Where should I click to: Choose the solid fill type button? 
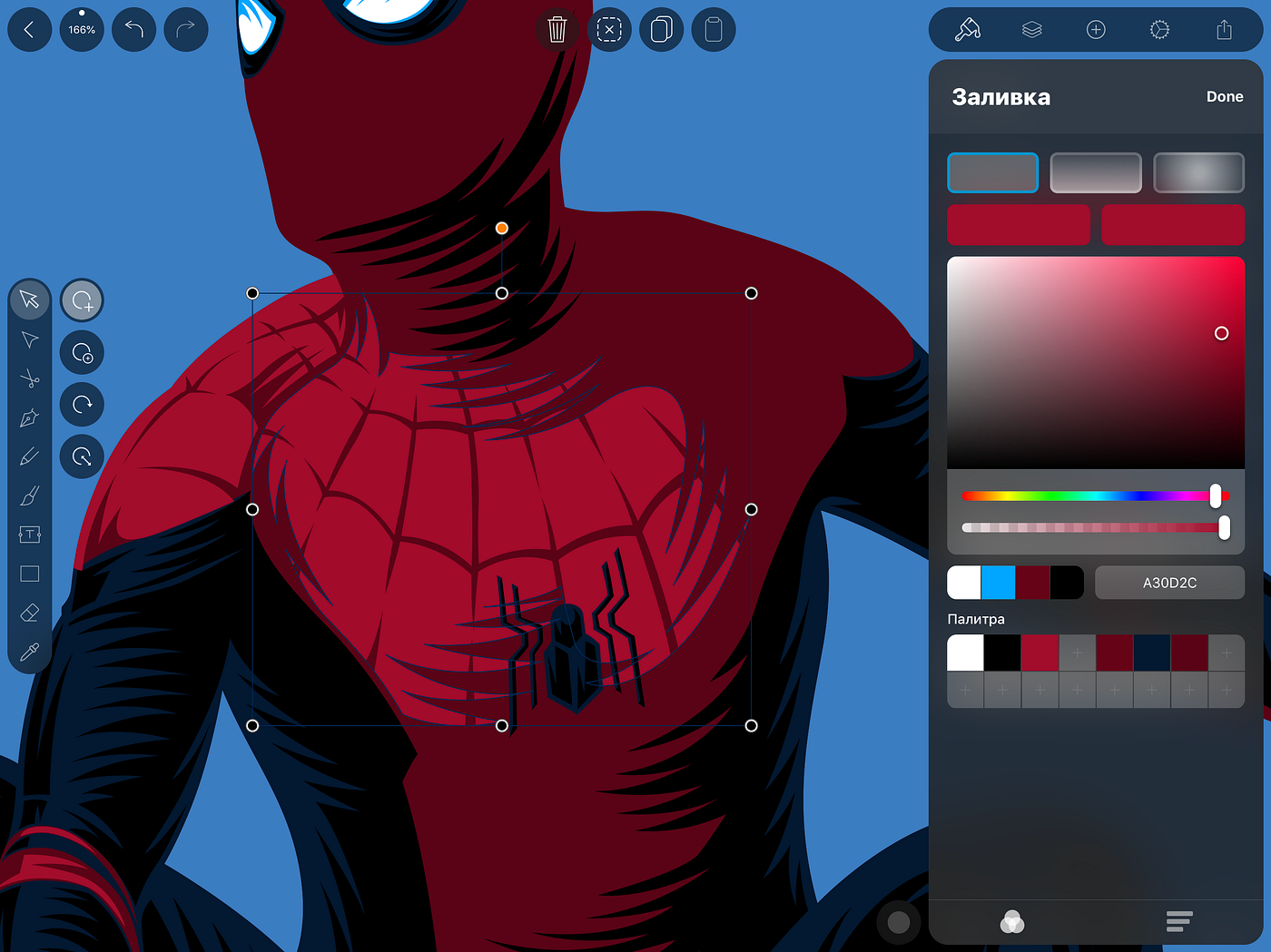[x=992, y=172]
